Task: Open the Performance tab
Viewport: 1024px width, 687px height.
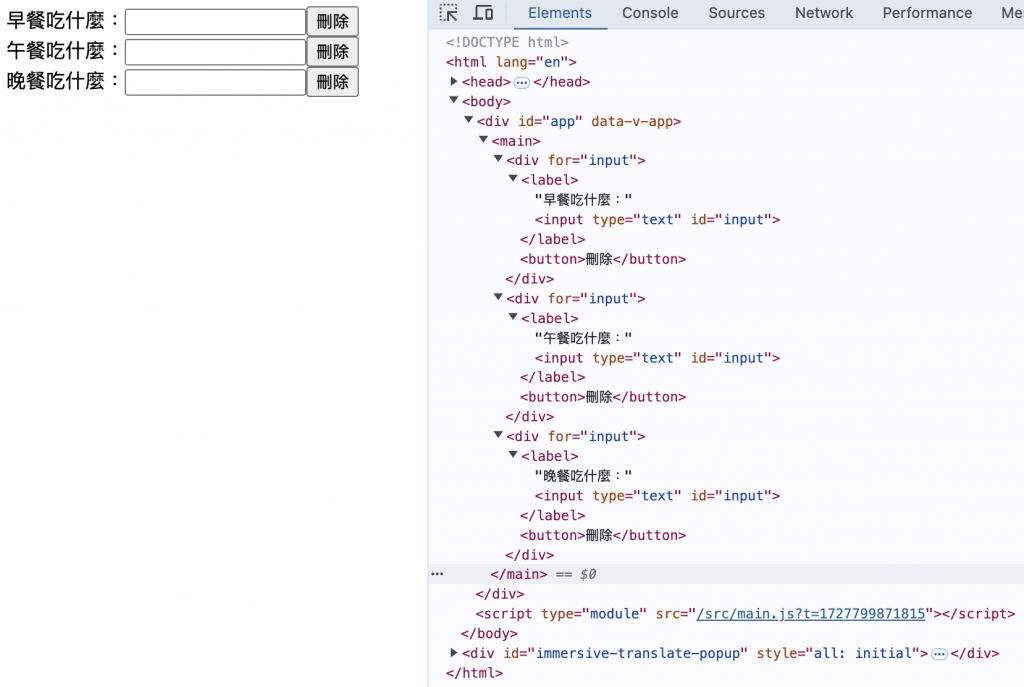Action: pos(927,13)
